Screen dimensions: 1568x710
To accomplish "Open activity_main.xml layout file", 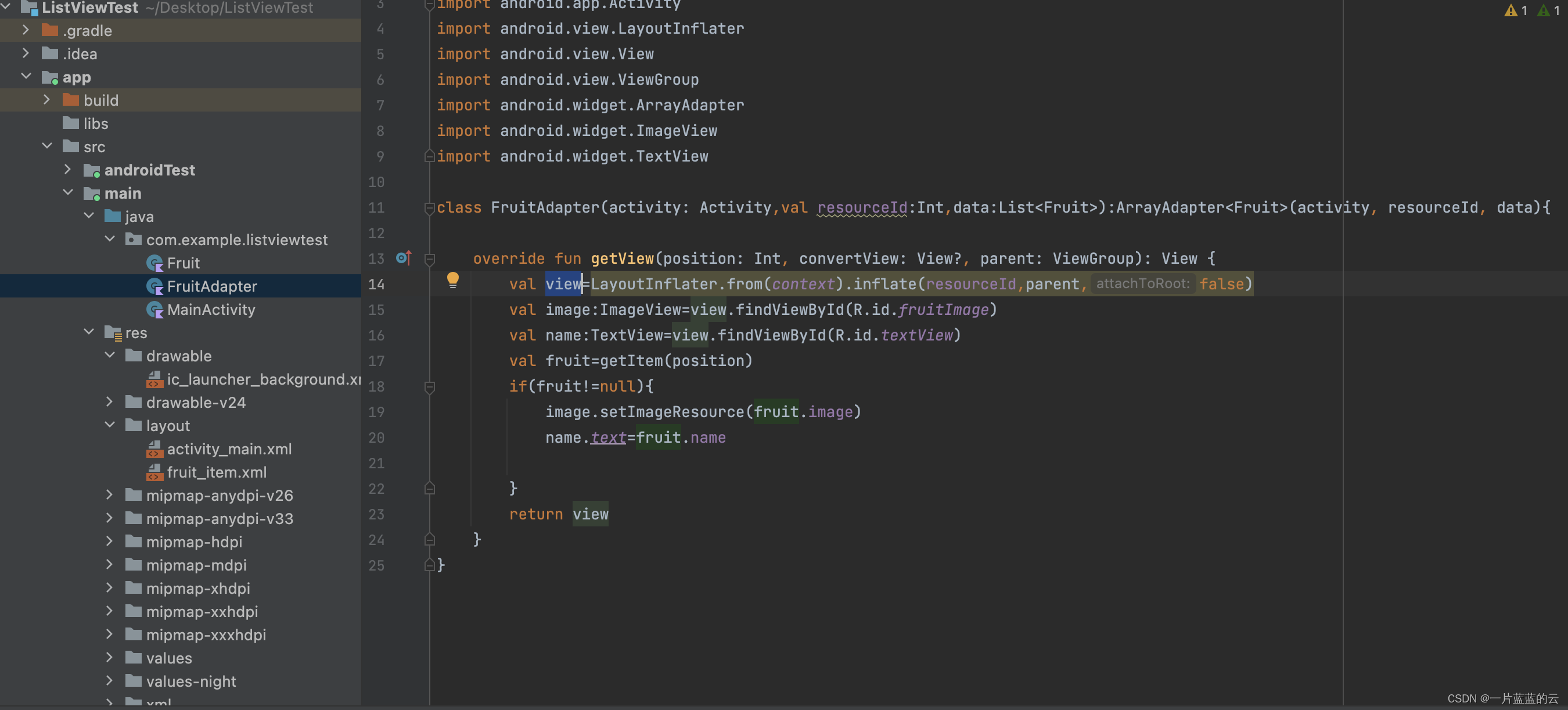I will (229, 449).
